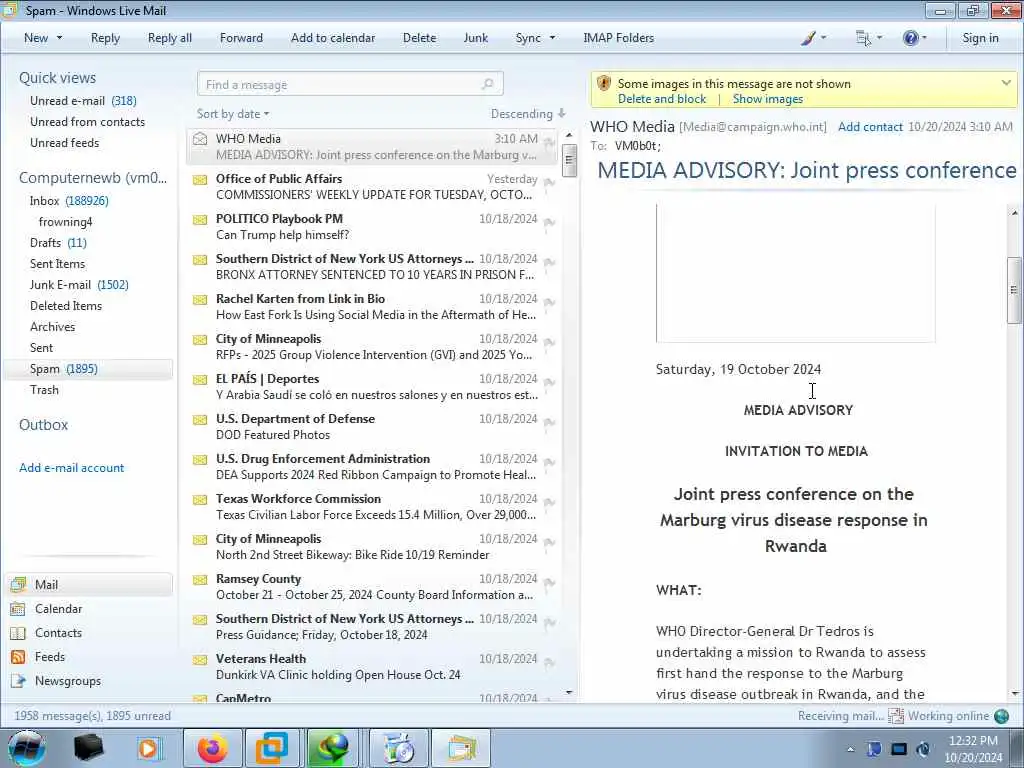Click the orange Feeds RSS icon
The height and width of the screenshot is (768, 1024).
click(18, 657)
